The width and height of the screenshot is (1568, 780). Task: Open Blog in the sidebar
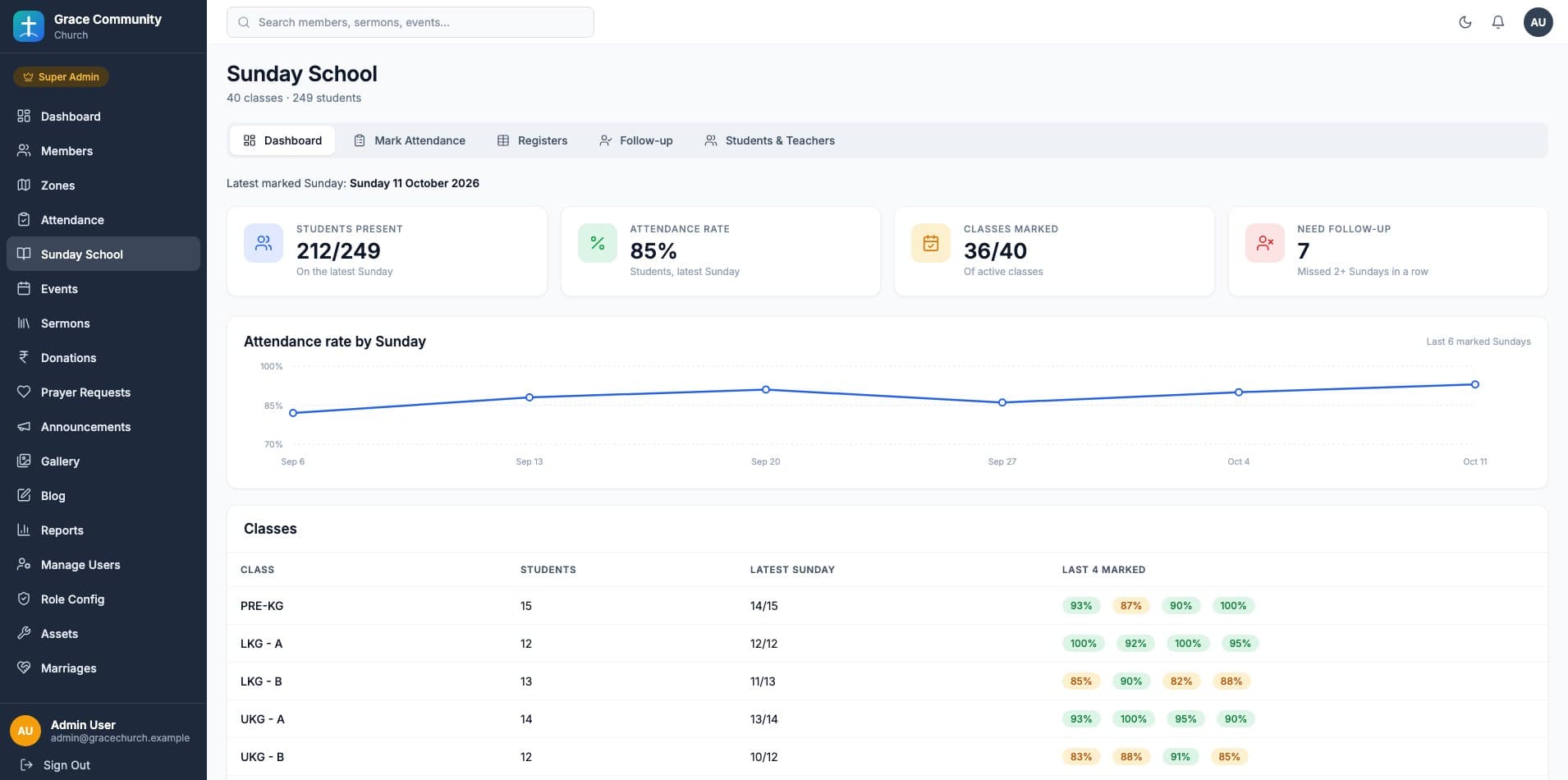[x=103, y=495]
